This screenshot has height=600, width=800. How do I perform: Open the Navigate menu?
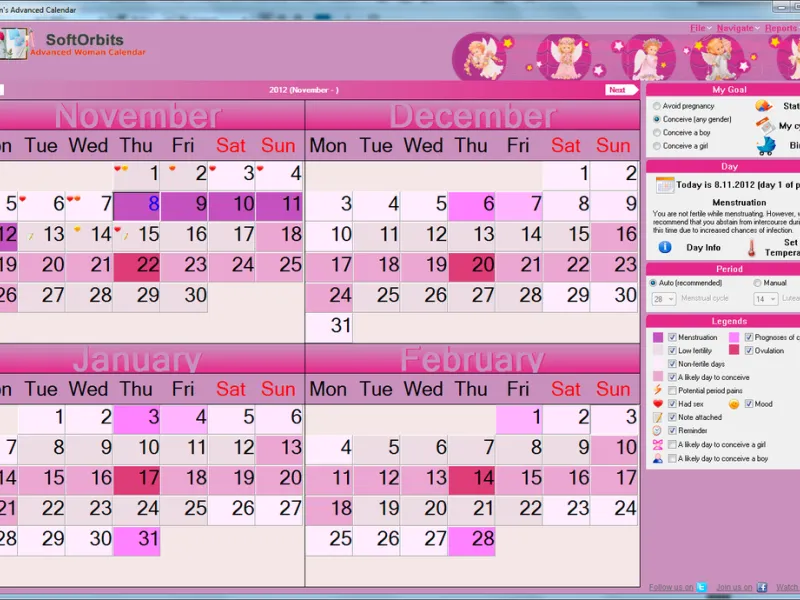(738, 29)
